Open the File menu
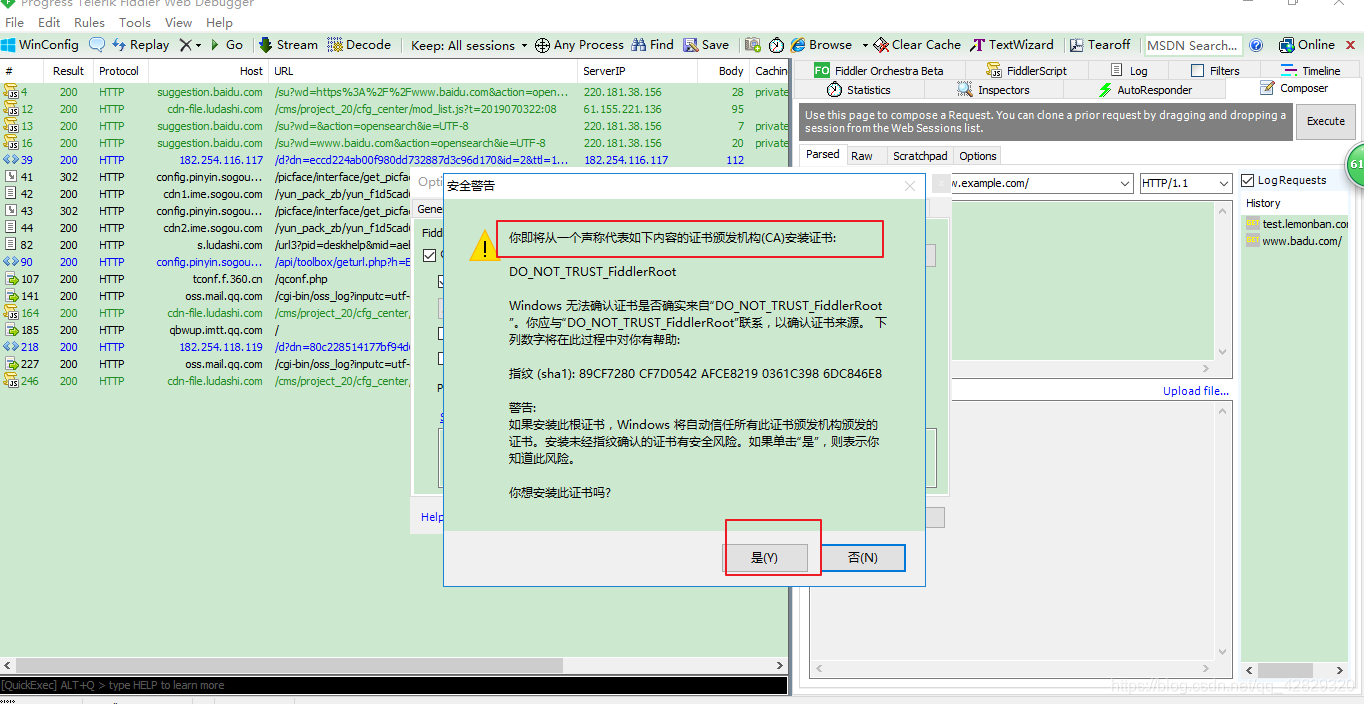Viewport: 1364px width, 704px height. coord(15,22)
